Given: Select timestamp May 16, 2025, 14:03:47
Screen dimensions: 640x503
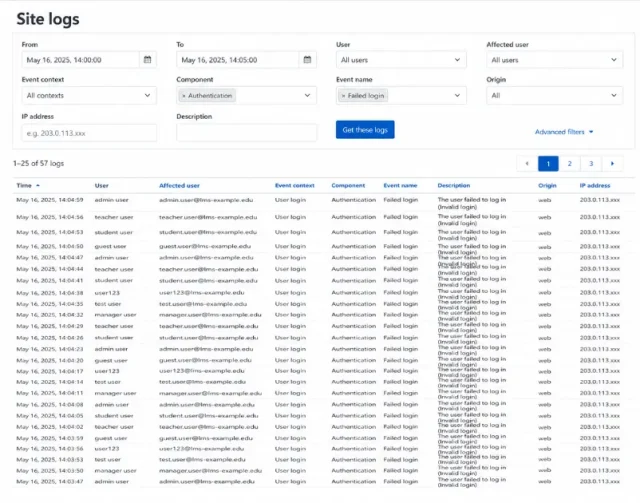Looking at the screenshot, I should point(49,482).
